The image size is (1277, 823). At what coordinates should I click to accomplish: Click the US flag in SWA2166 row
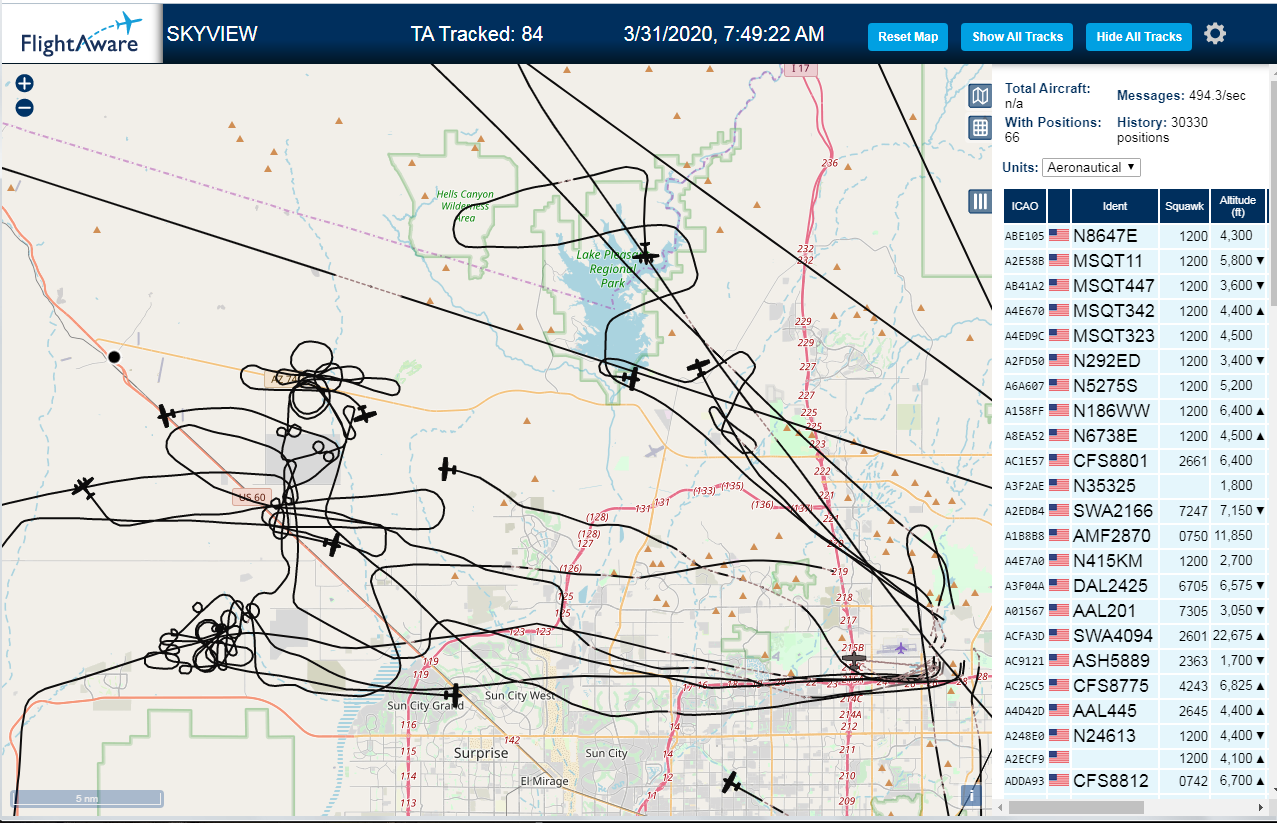[x=1059, y=511]
